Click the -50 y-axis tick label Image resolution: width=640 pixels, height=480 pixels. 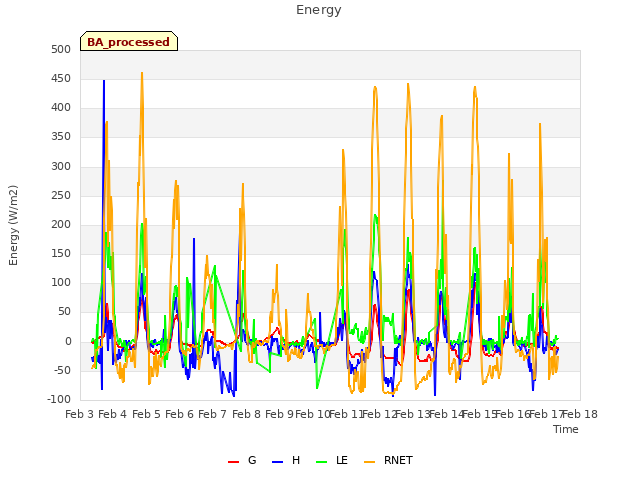coord(62,370)
